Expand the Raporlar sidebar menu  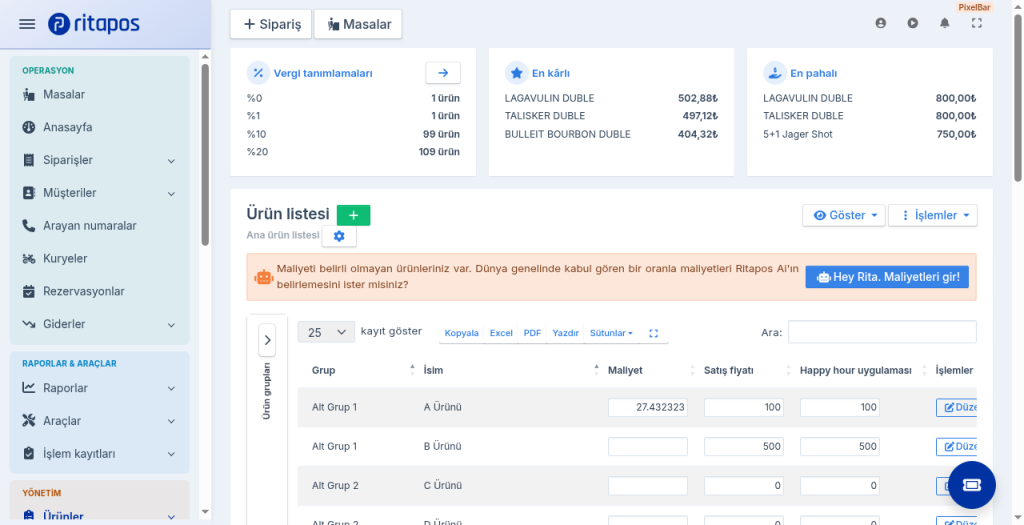(99, 388)
